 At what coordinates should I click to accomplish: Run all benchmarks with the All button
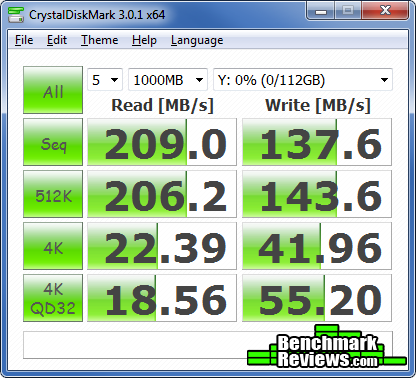[53, 90]
